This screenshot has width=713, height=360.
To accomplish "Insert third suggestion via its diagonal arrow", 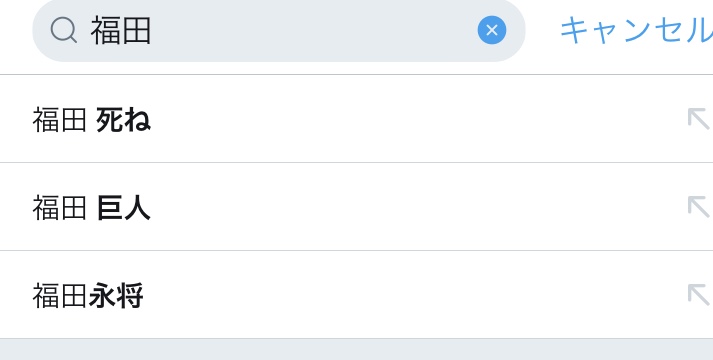I will [698, 295].
